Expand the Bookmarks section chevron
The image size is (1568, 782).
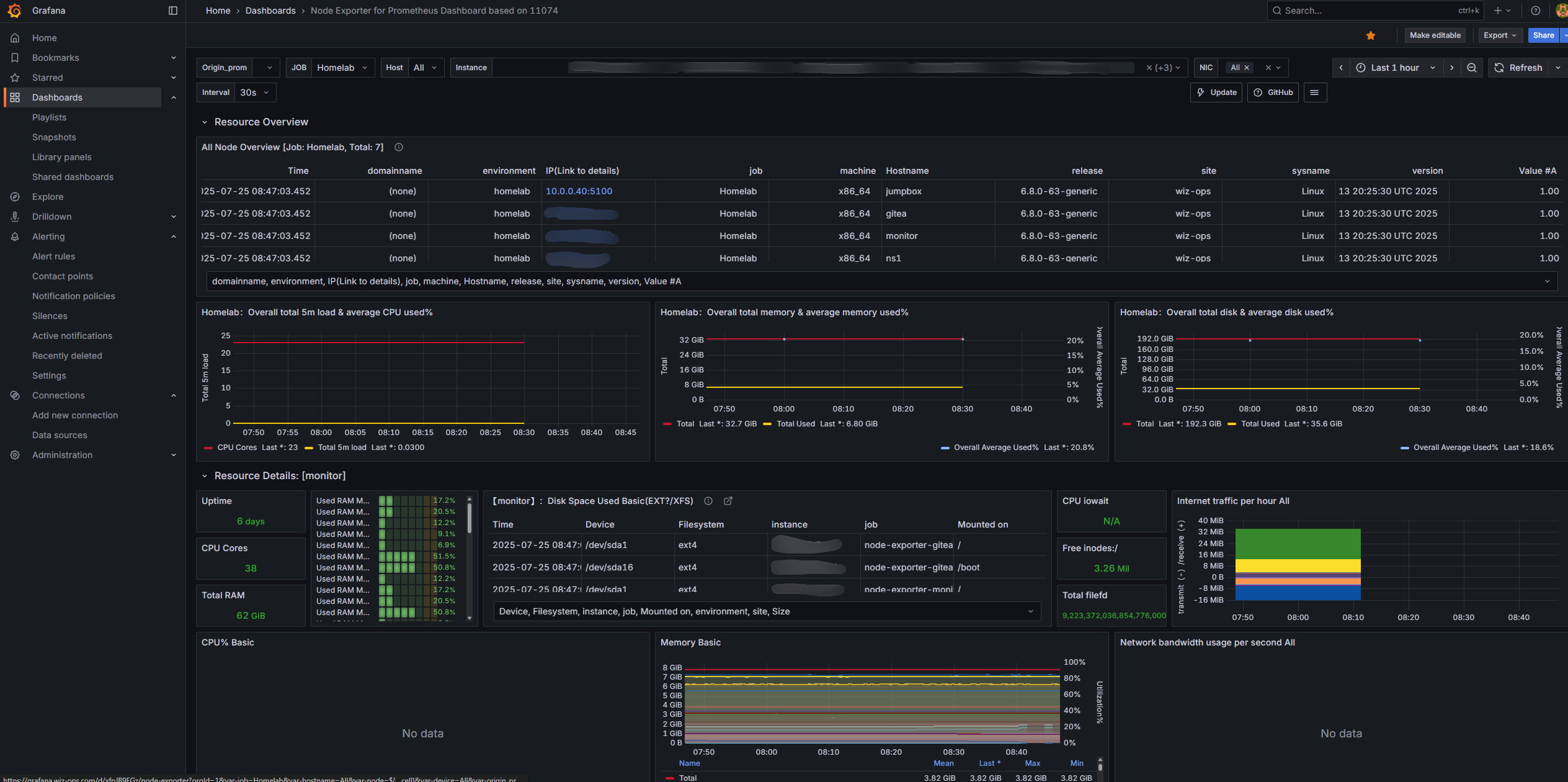[174, 58]
